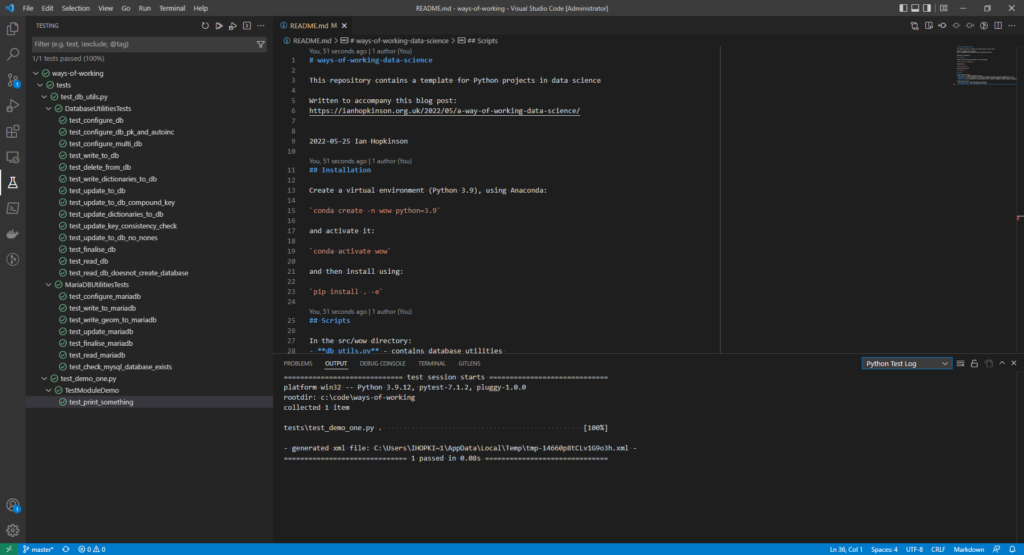Switch to the TERMINAL panel tab

pyautogui.click(x=432, y=364)
